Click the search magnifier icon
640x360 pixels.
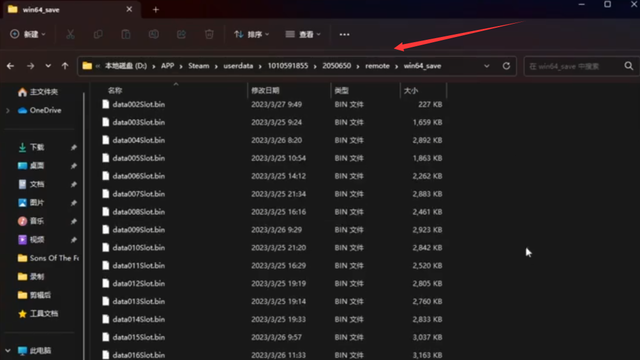[x=629, y=66]
